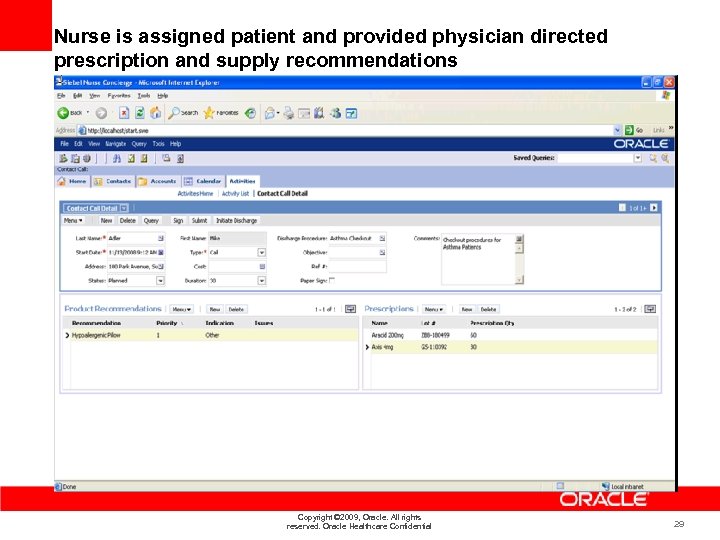Expand the Saved Queries dropdown
The height and width of the screenshot is (540, 720).
pos(638,158)
